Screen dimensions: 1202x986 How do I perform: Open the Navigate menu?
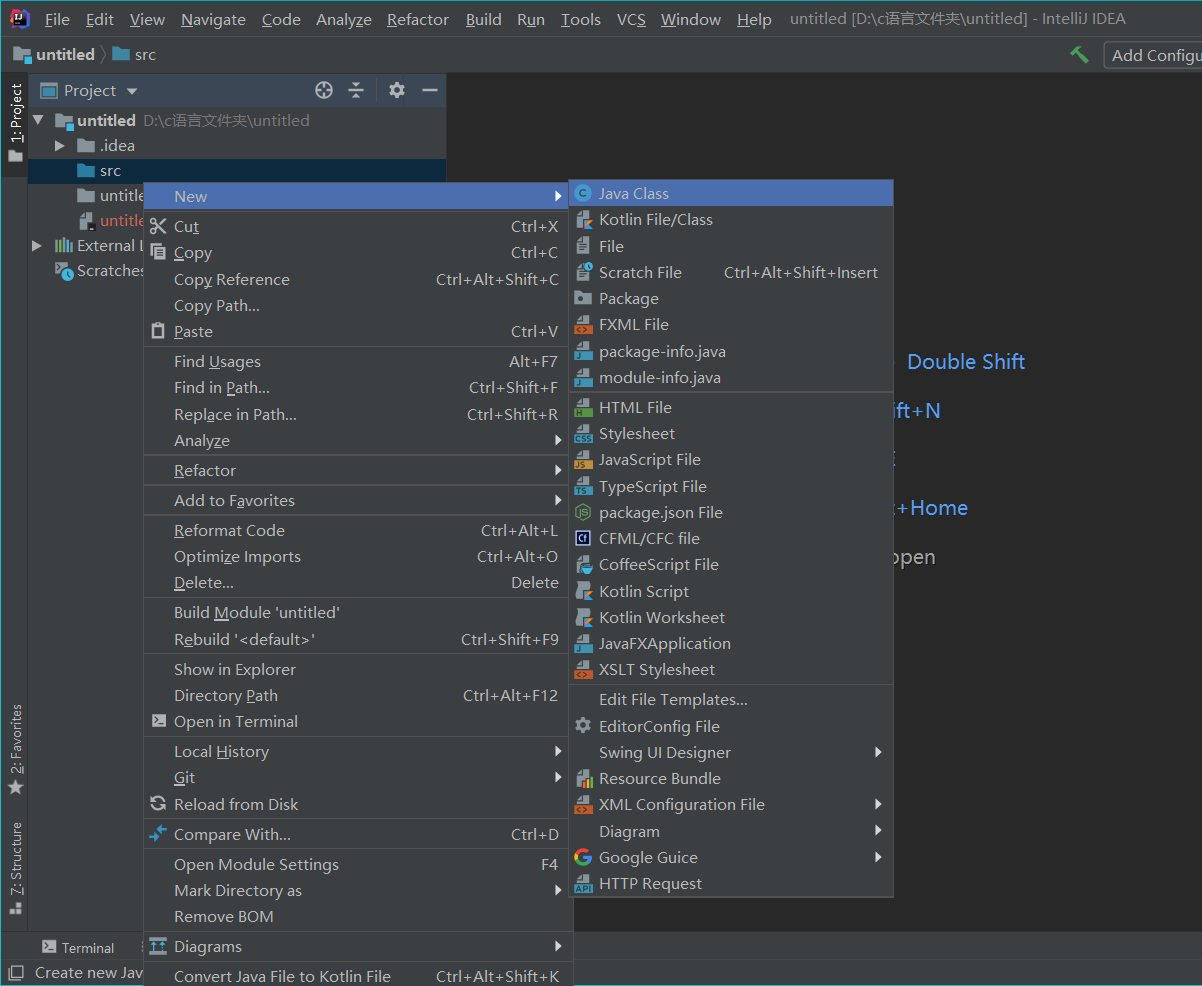[213, 20]
